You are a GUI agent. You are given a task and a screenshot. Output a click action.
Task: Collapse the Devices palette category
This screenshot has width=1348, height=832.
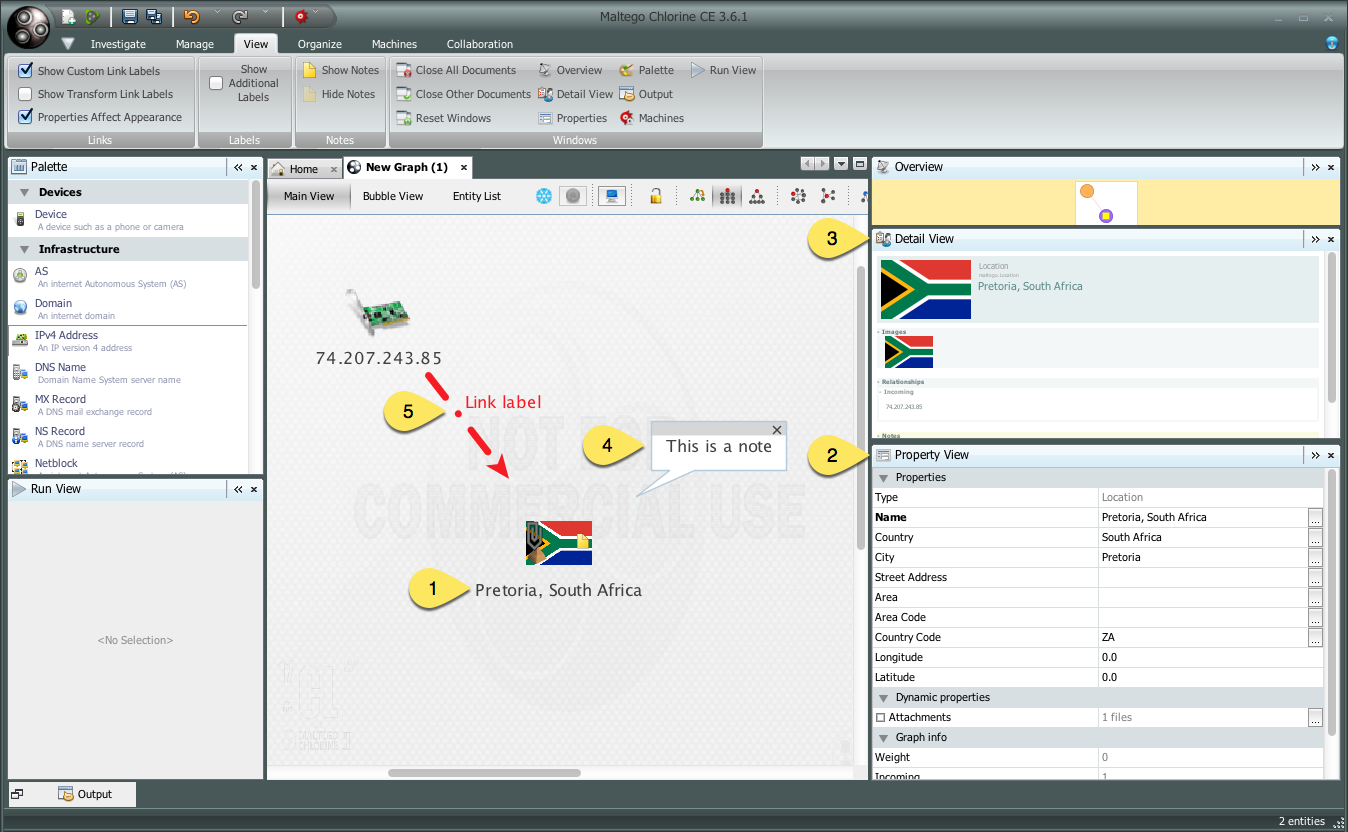[x=24, y=192]
